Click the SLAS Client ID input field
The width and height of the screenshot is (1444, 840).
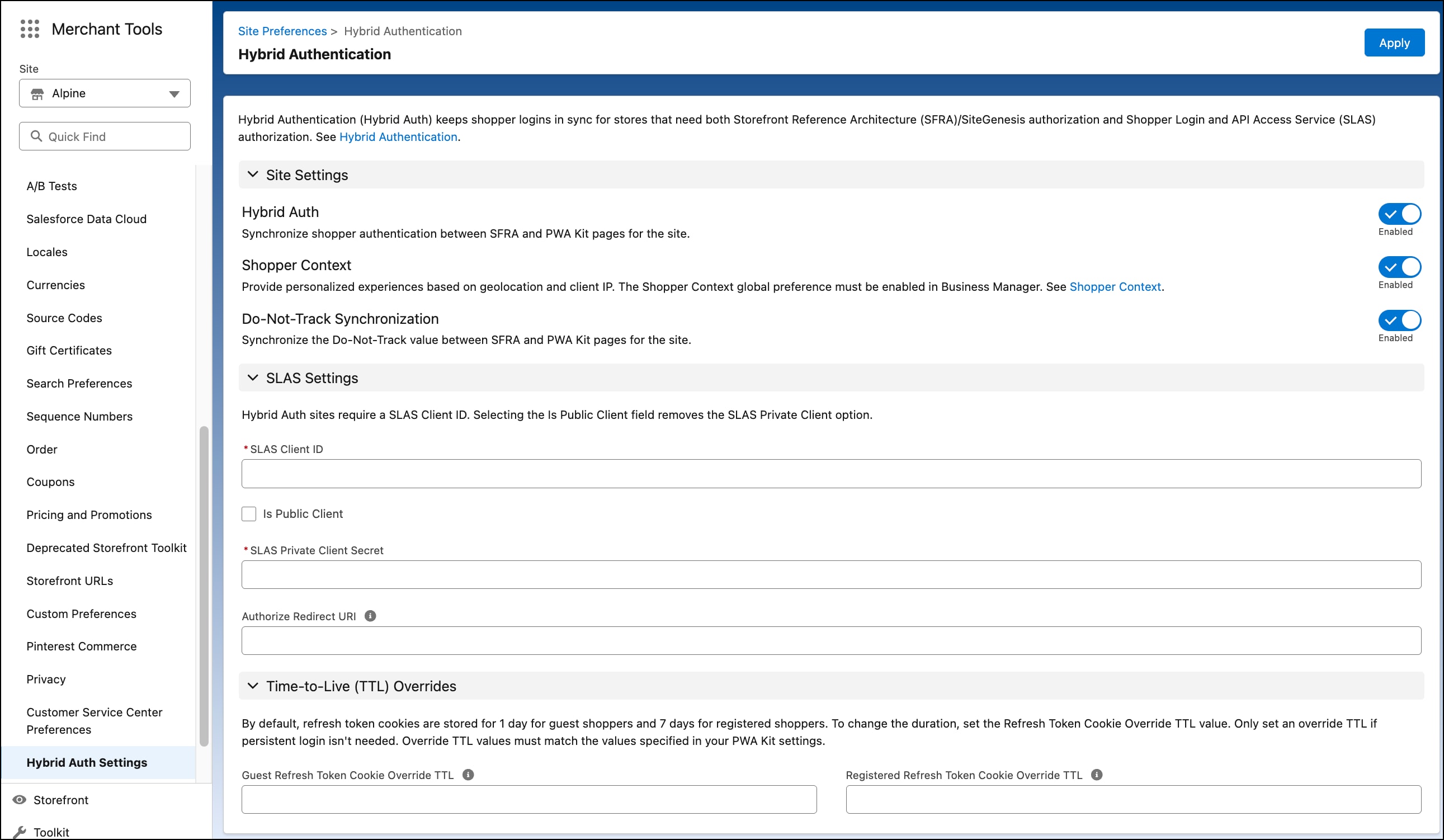(x=832, y=474)
